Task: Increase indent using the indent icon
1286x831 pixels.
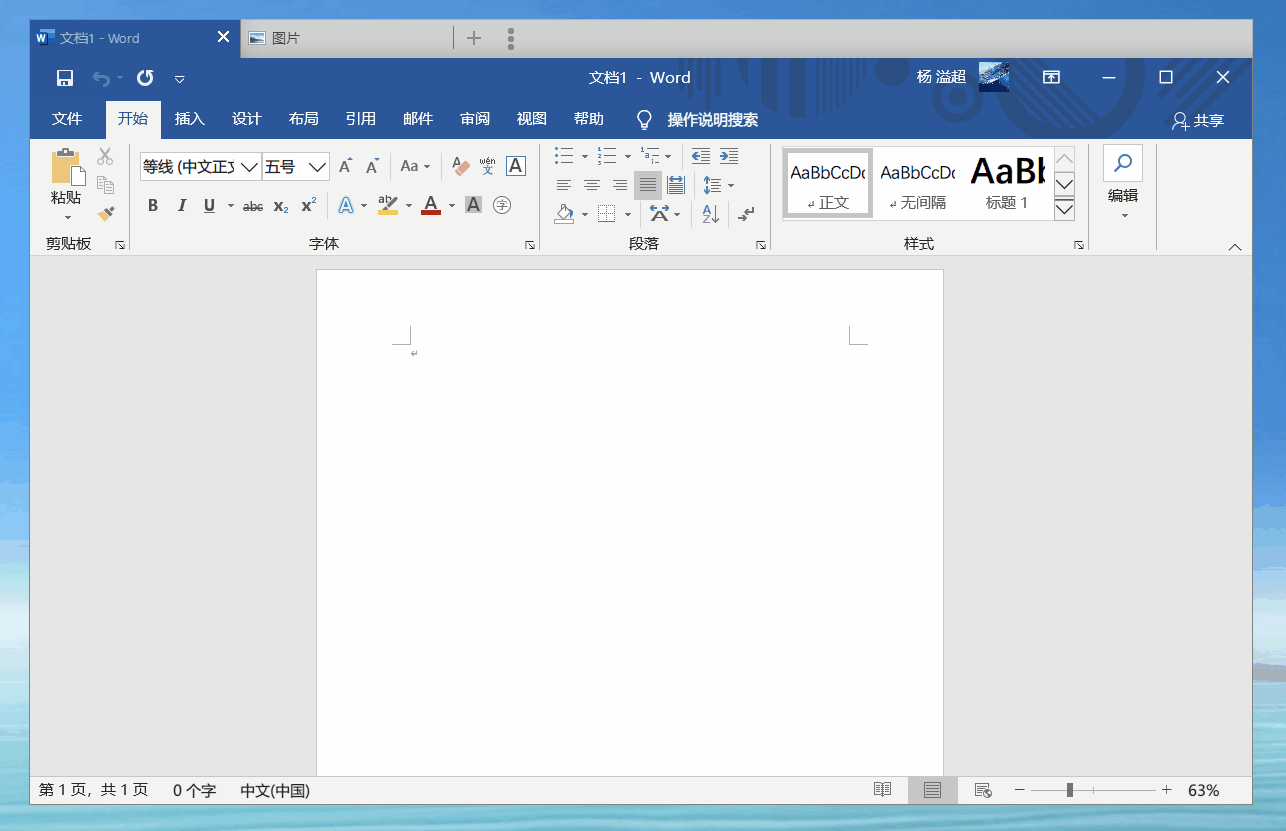Action: point(729,156)
